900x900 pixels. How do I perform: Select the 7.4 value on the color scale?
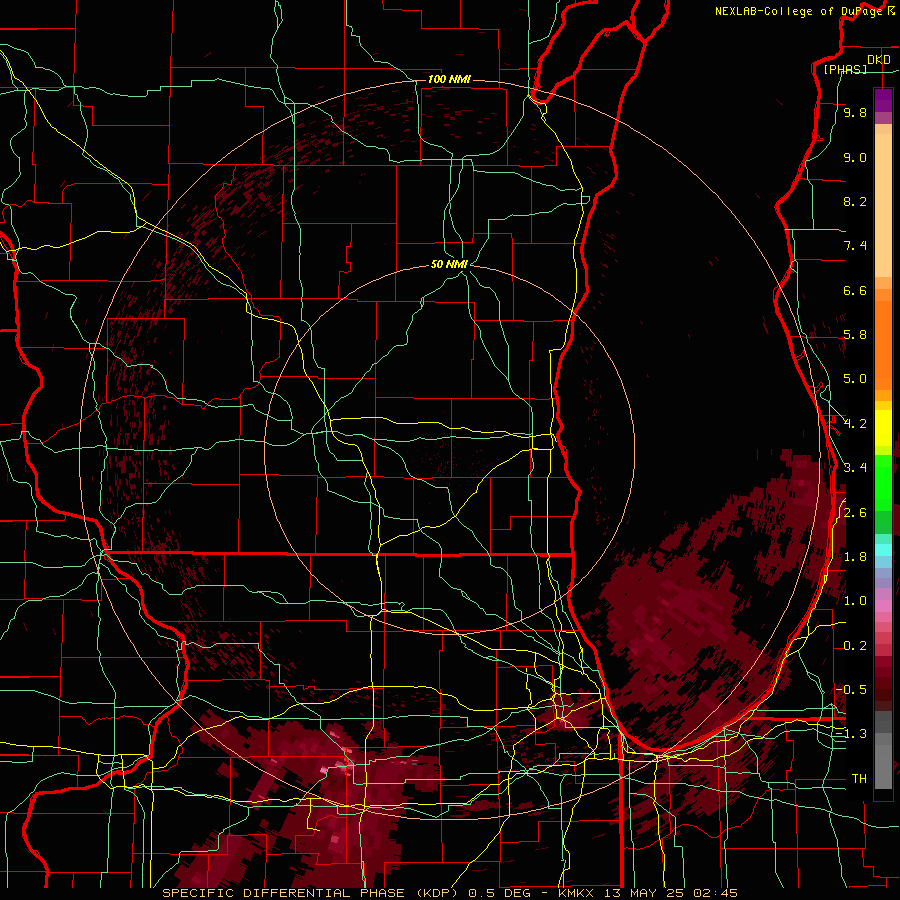point(855,246)
